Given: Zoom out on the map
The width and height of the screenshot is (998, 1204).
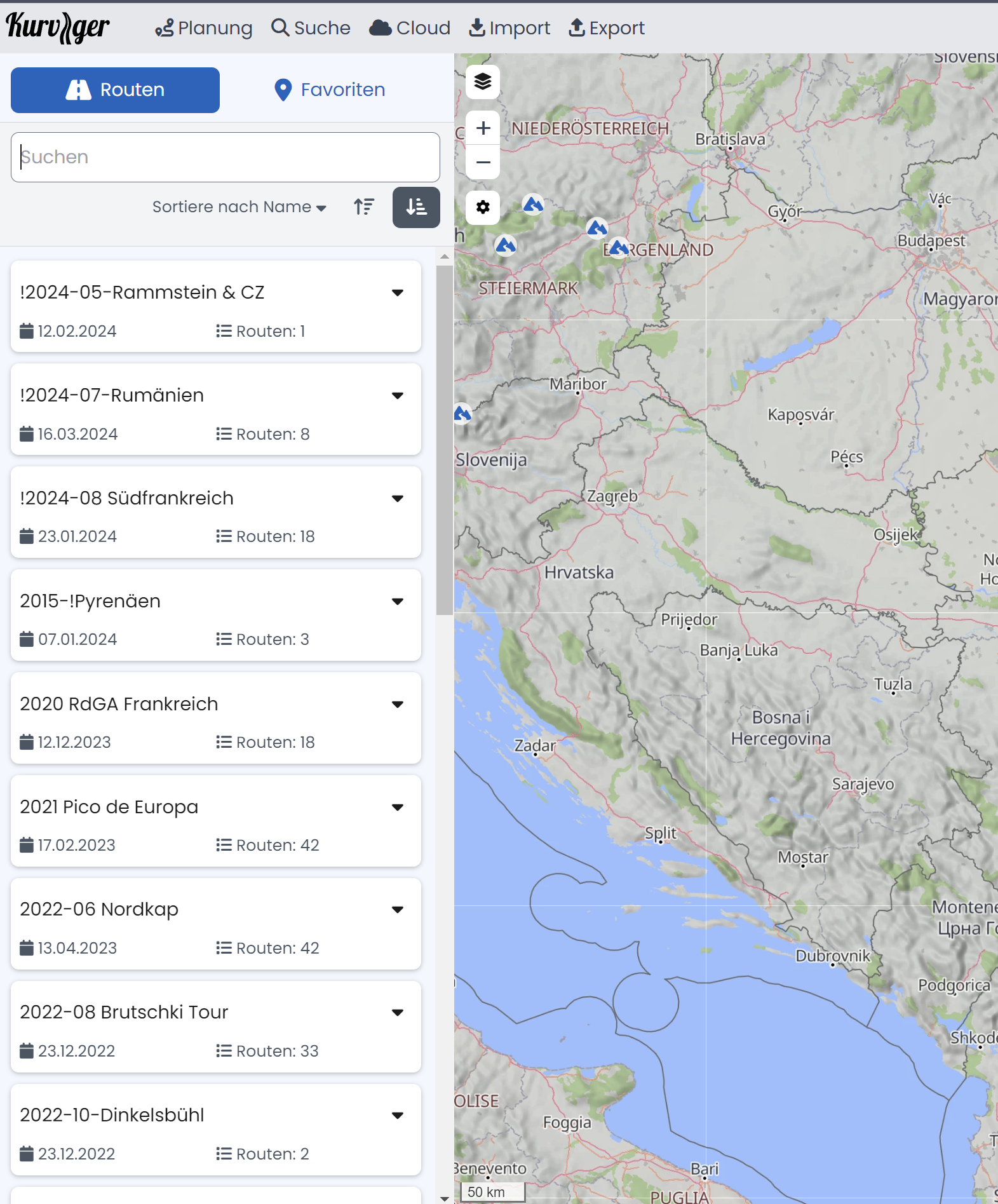Looking at the screenshot, I should tap(483, 163).
